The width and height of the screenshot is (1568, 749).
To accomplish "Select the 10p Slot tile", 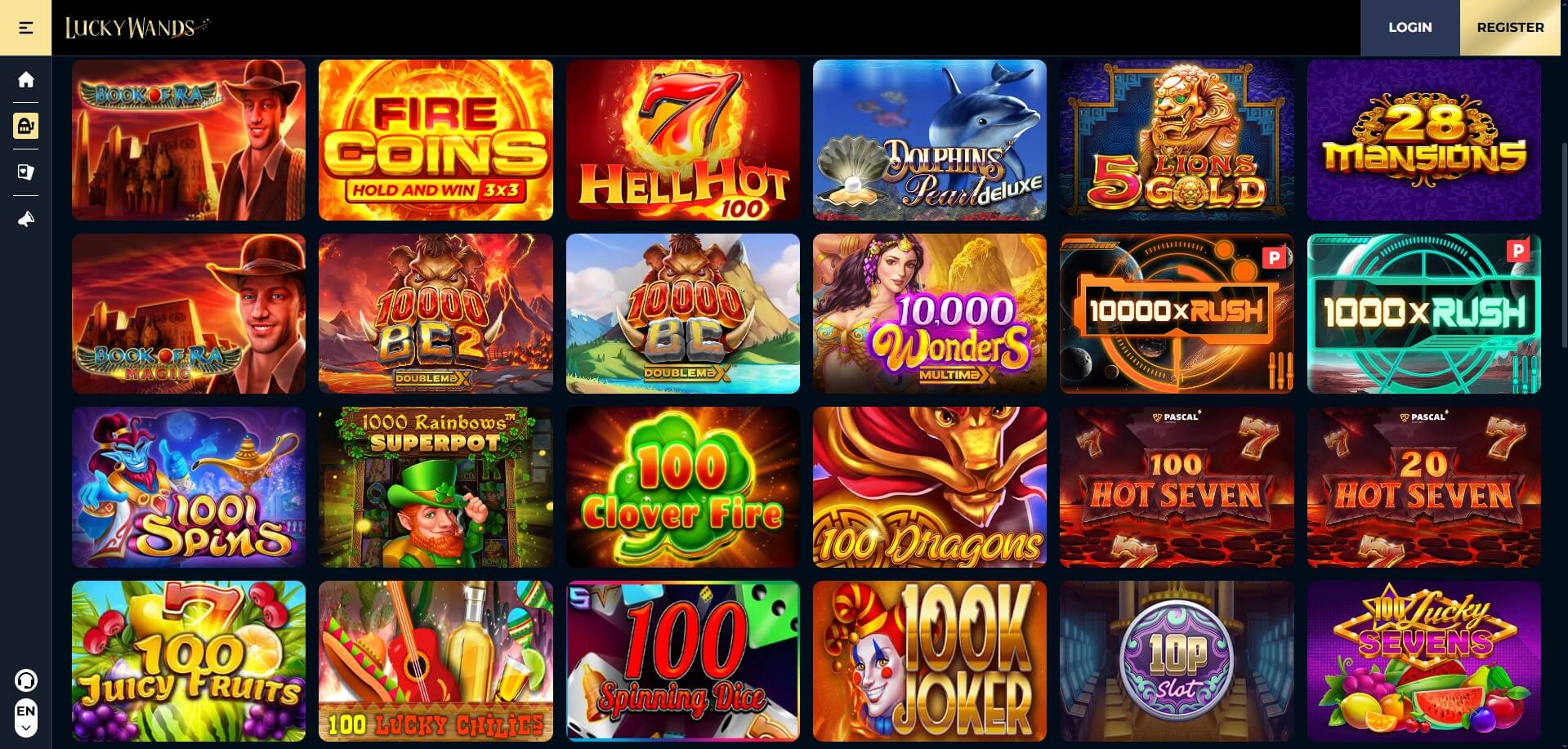I will pyautogui.click(x=1177, y=662).
